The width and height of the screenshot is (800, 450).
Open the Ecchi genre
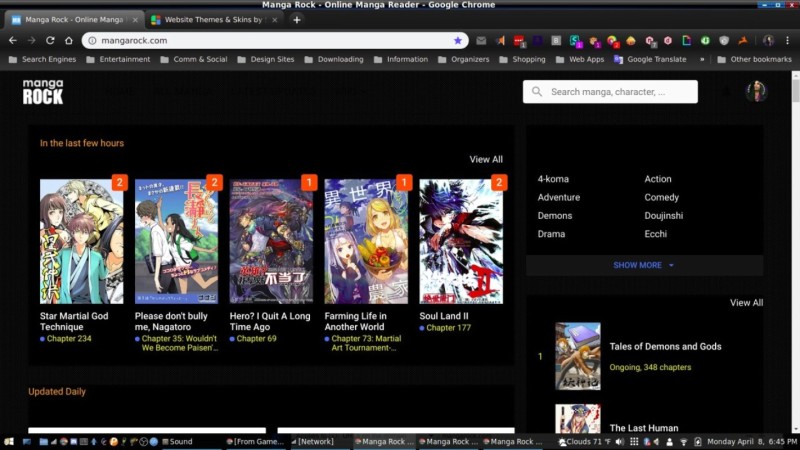point(655,234)
